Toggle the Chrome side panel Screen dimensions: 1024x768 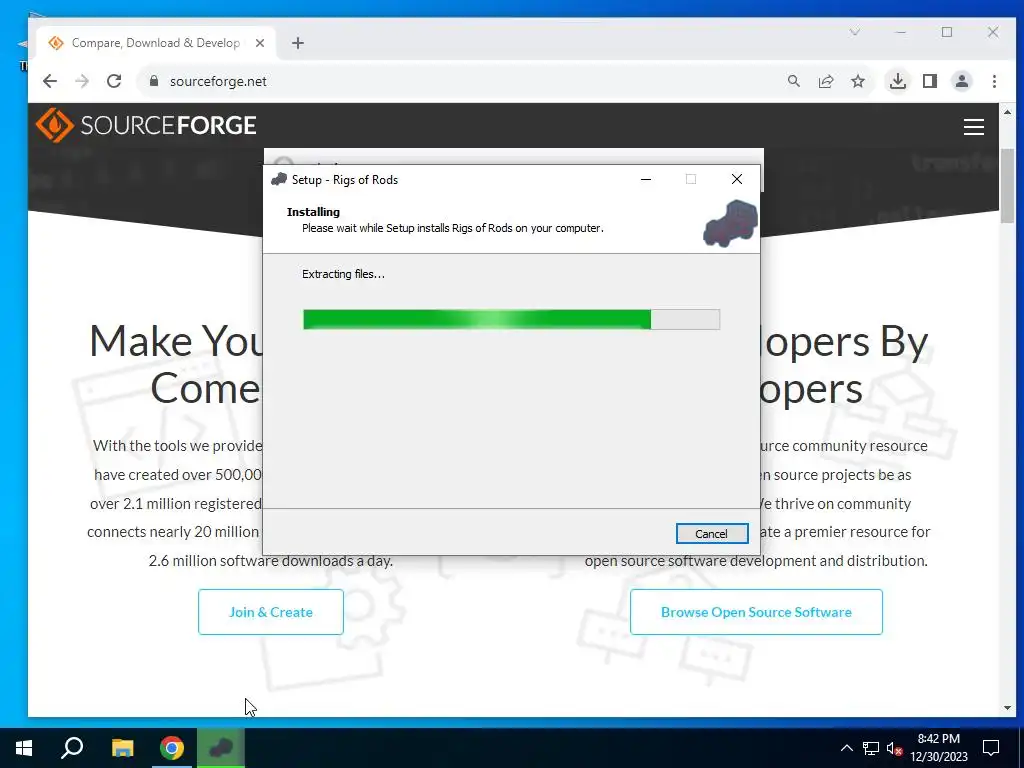[930, 81]
